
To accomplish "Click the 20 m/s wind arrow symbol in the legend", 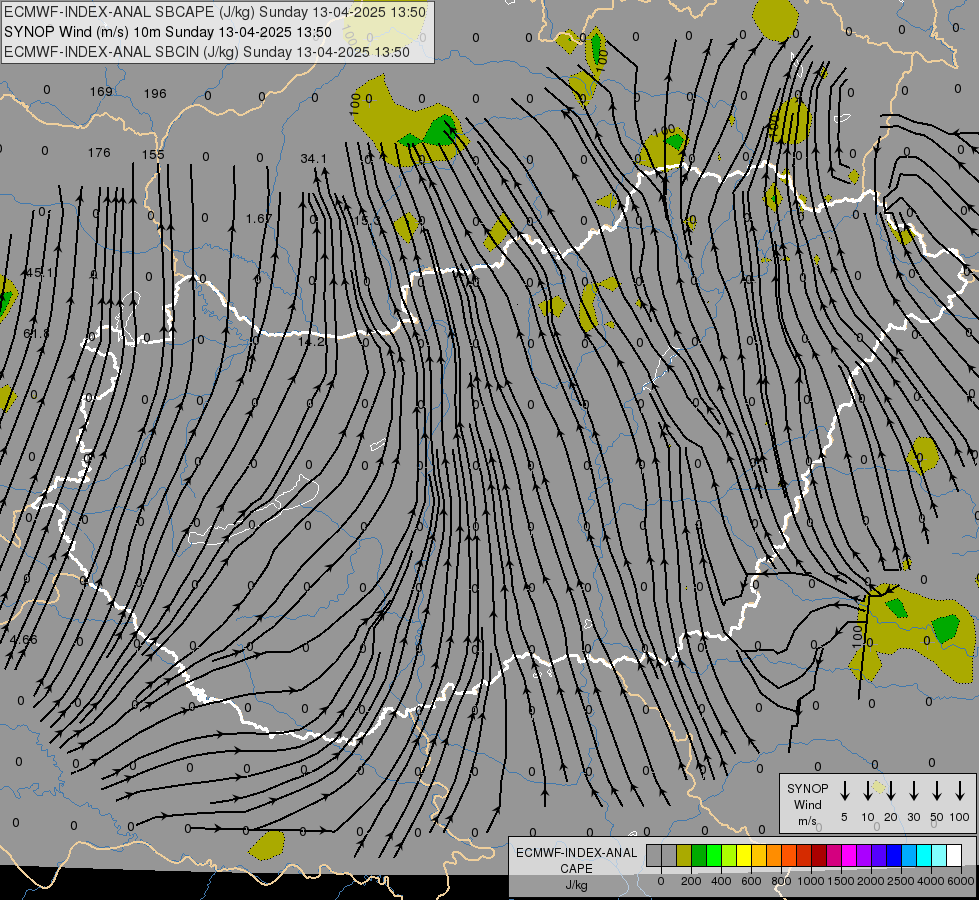I will coord(890,791).
